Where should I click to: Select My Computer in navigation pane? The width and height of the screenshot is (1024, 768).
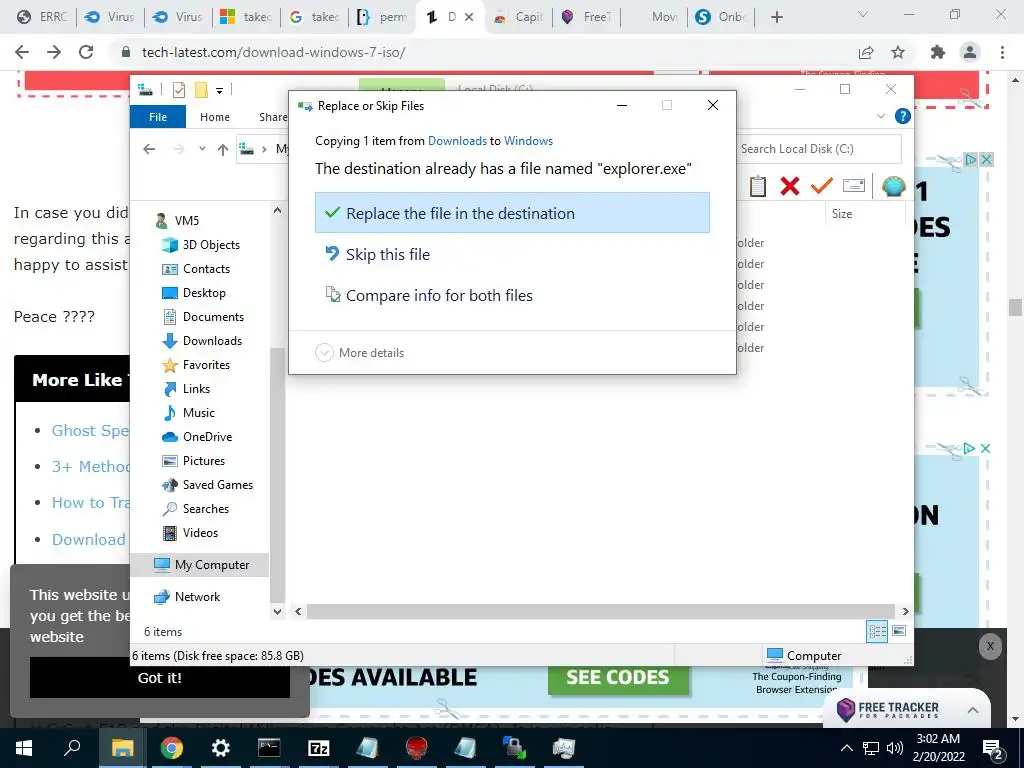point(200,565)
